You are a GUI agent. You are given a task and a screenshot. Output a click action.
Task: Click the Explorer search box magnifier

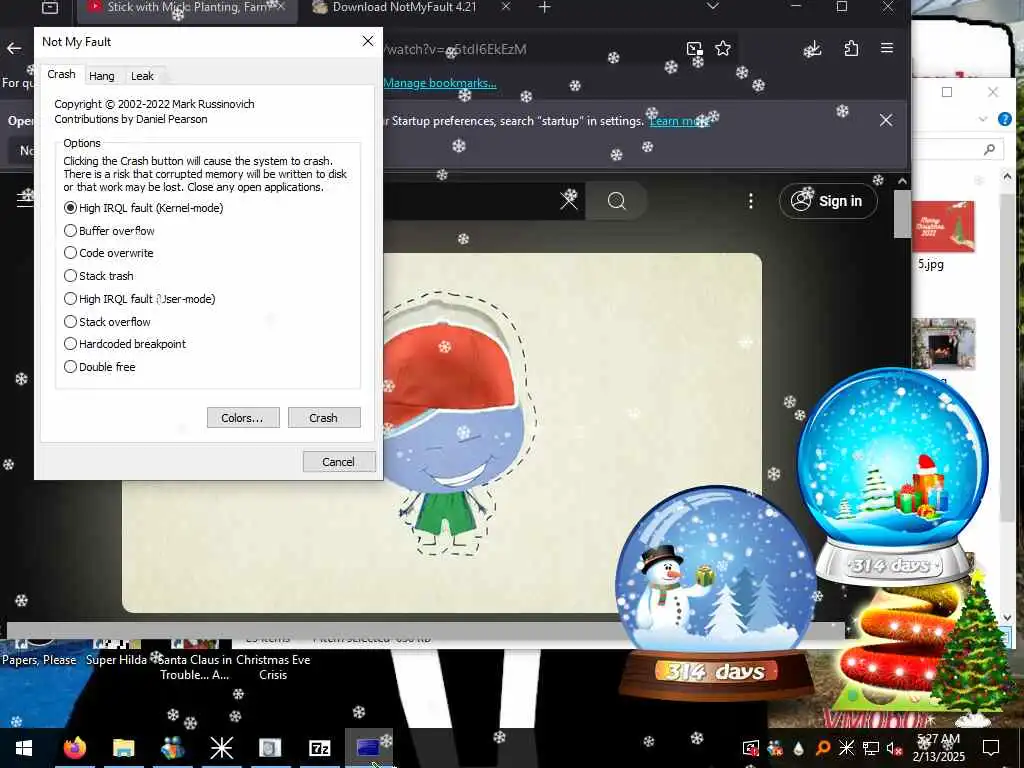[989, 150]
